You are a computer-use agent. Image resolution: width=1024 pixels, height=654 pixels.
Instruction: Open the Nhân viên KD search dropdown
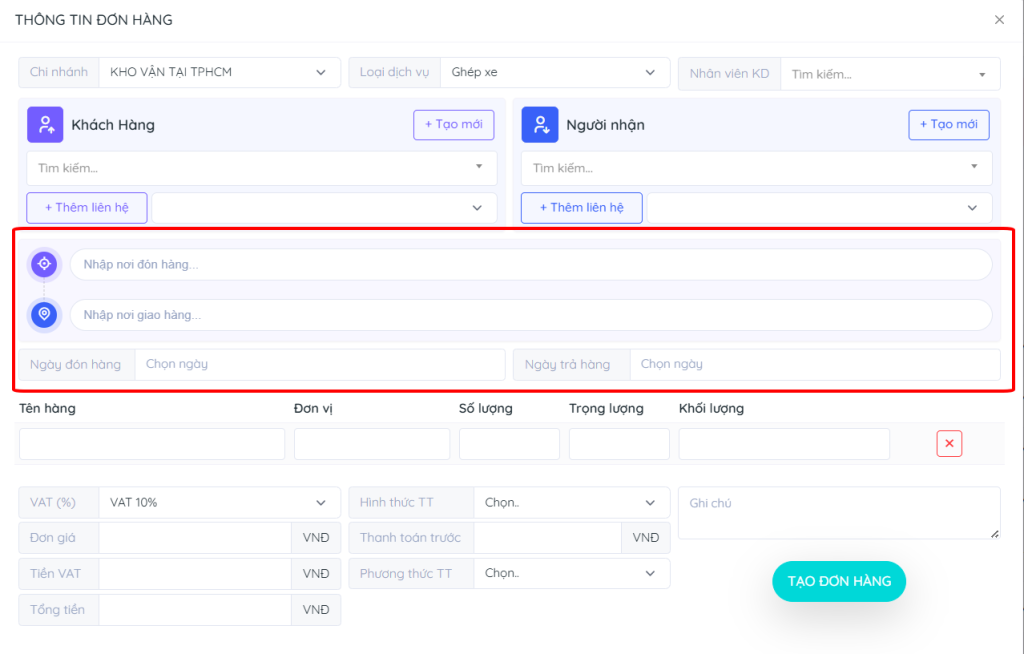[x=888, y=73]
